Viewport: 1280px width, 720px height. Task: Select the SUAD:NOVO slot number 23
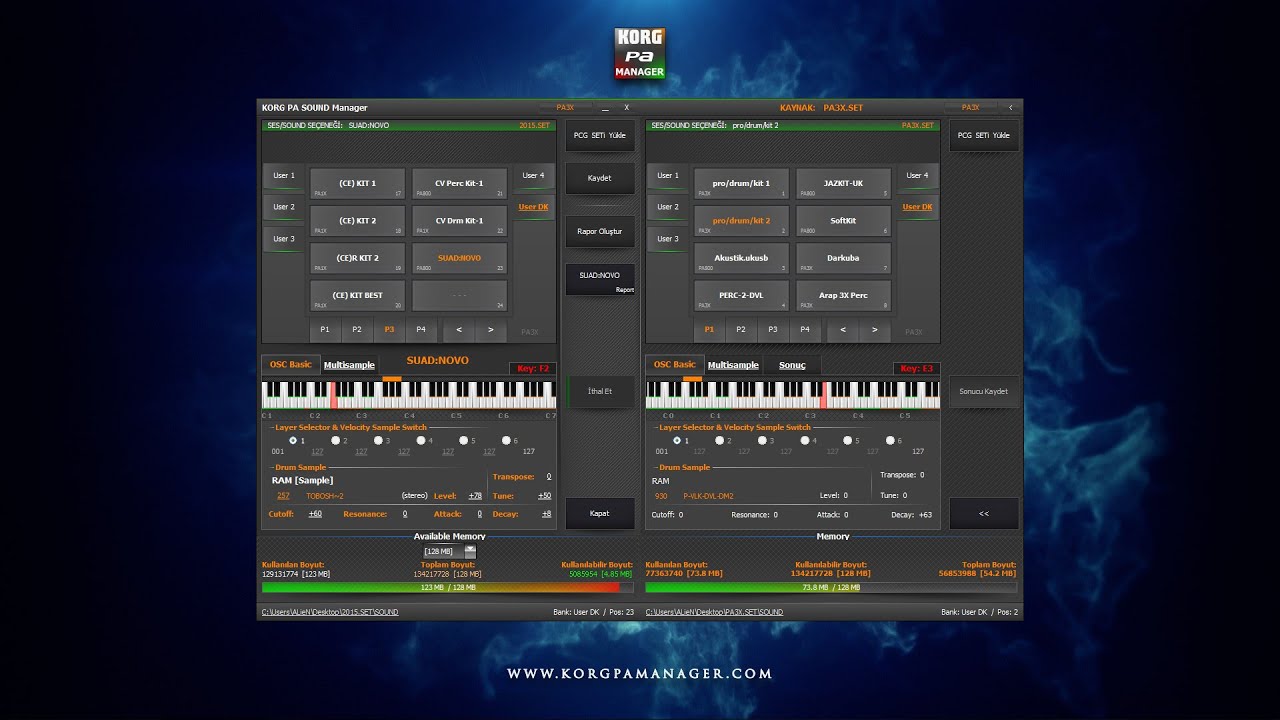tap(459, 258)
